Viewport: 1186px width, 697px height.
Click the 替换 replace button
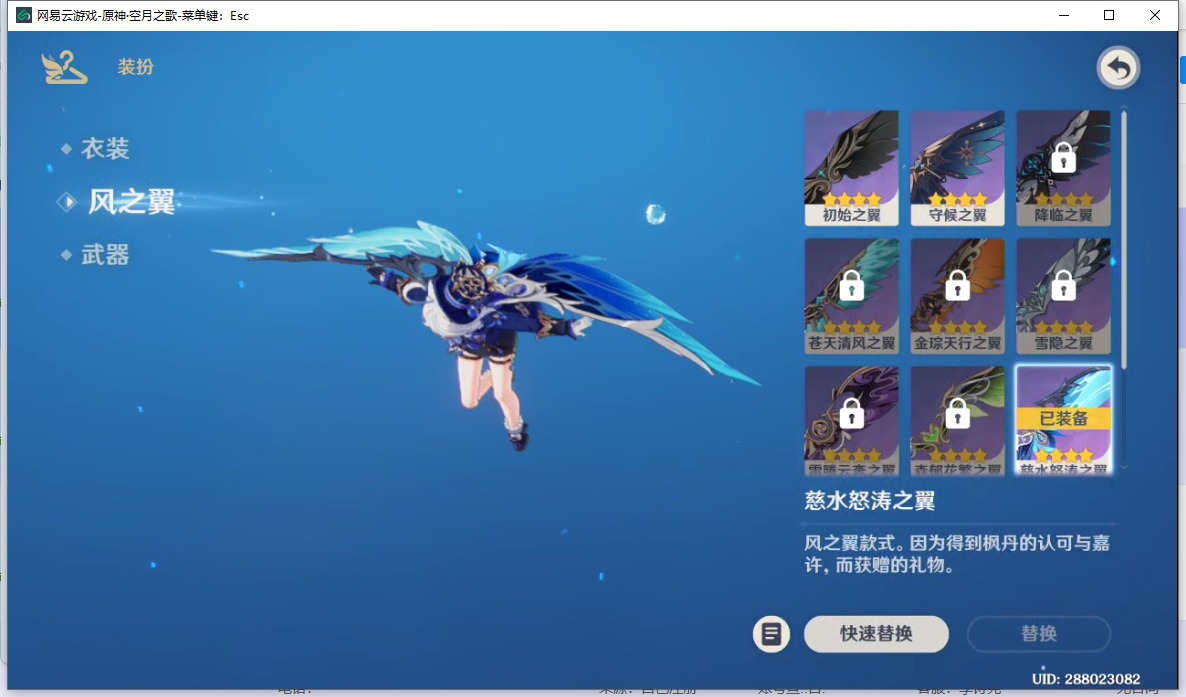click(1039, 634)
